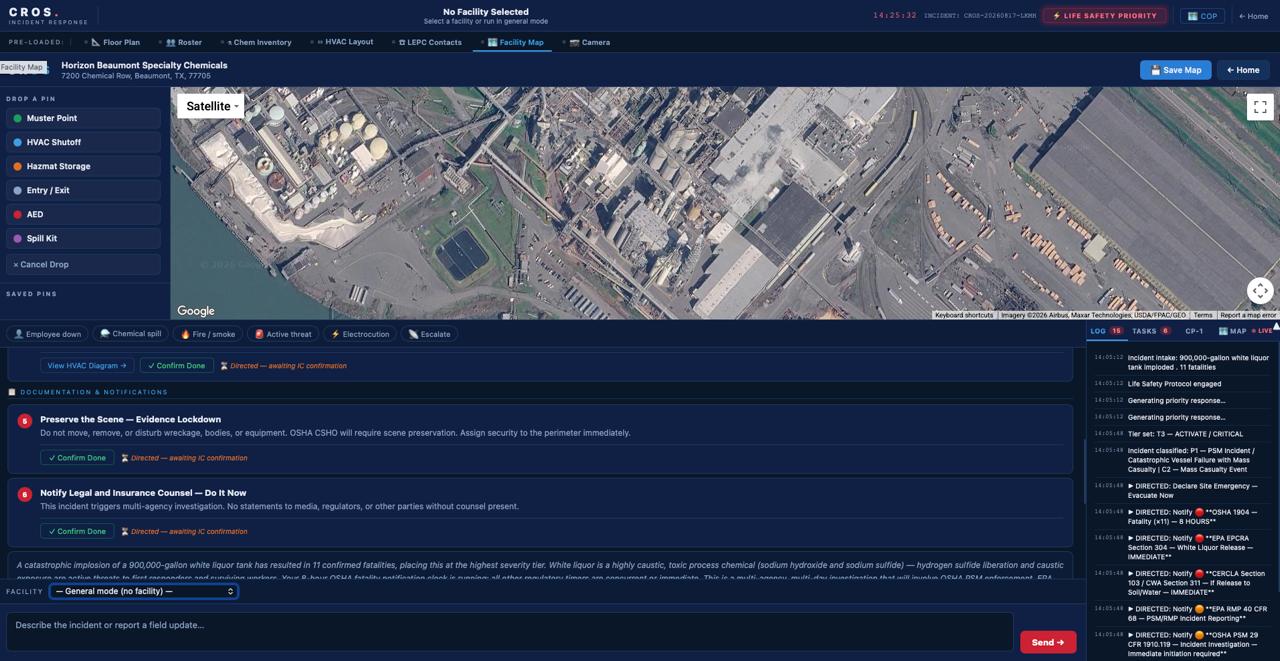This screenshot has height=661, width=1280.
Task: Open the COP view
Action: [1203, 16]
